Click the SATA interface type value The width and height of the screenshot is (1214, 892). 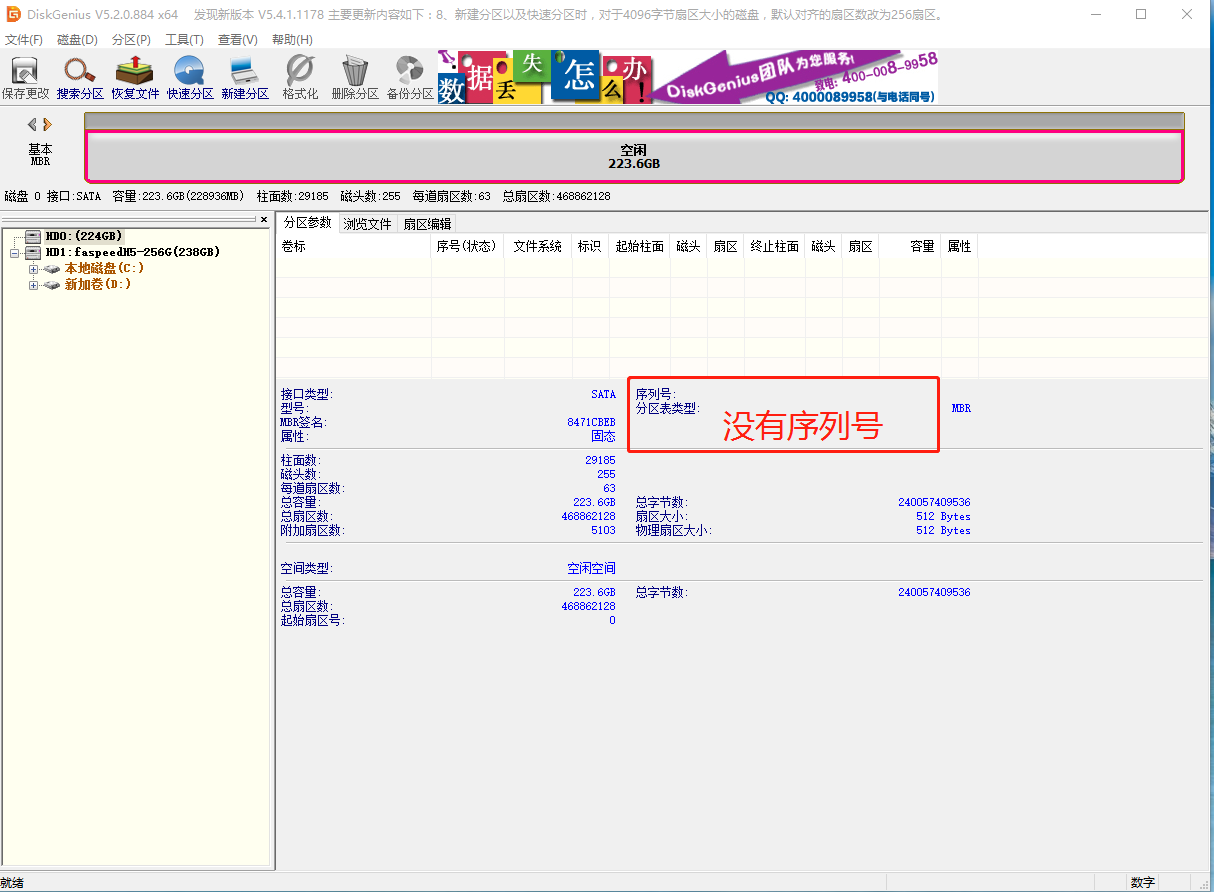pos(603,395)
